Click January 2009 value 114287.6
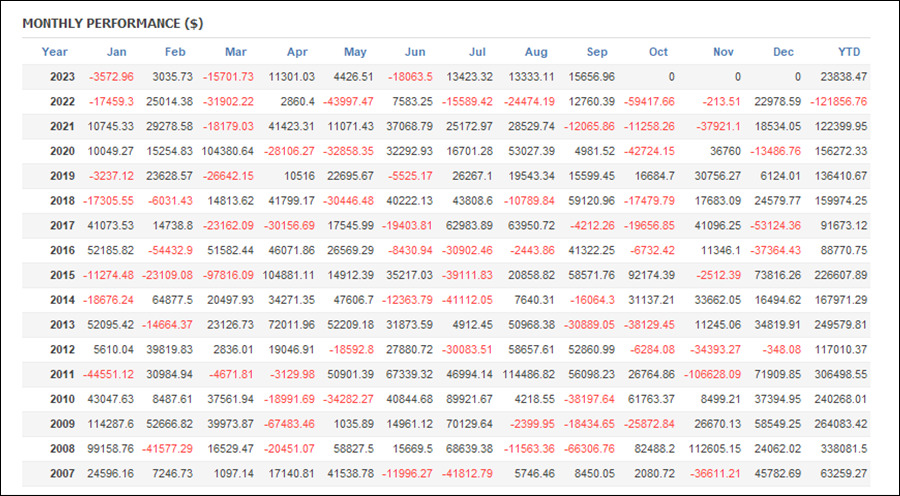The height and width of the screenshot is (496, 900). click(x=111, y=424)
